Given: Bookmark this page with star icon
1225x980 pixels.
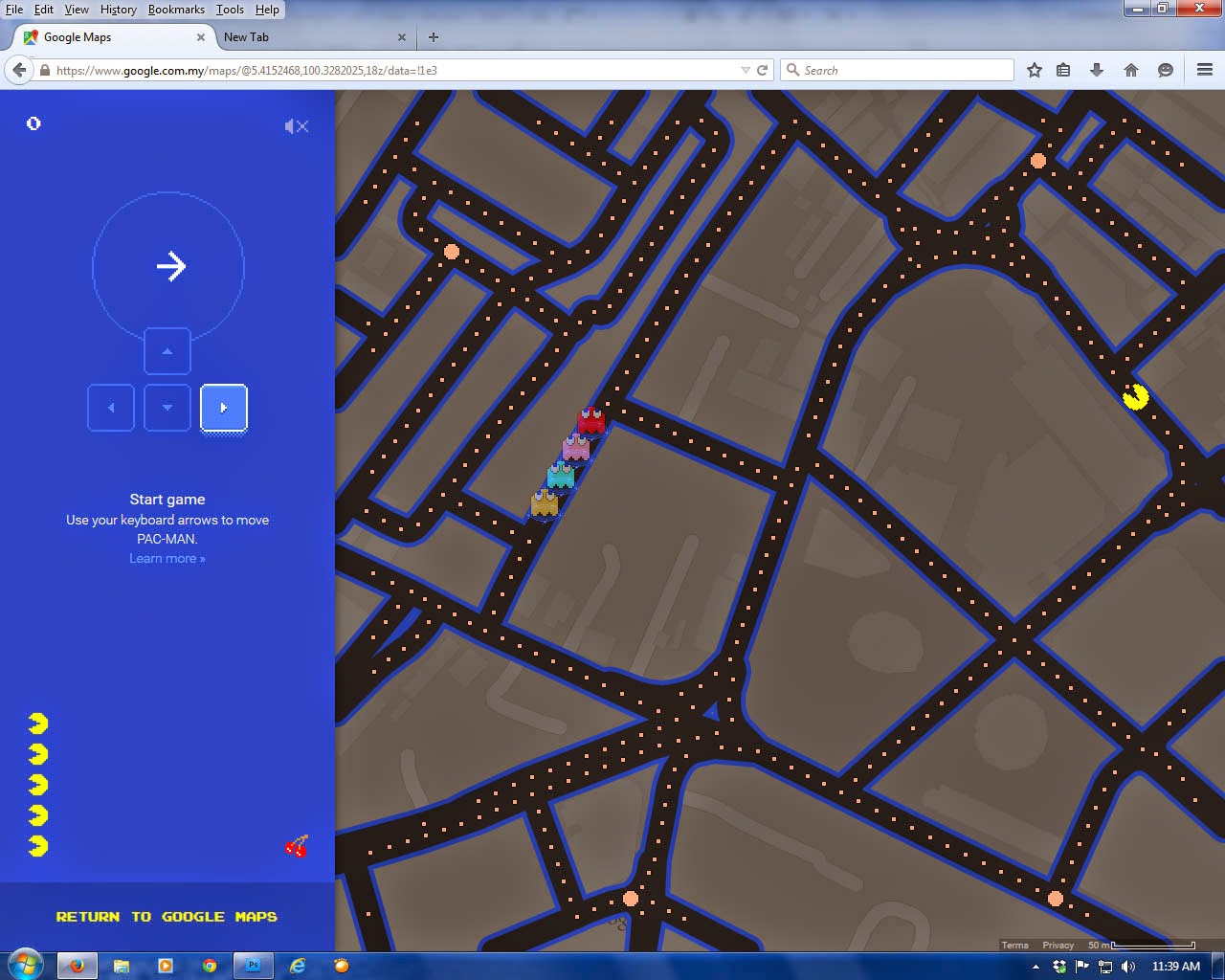Looking at the screenshot, I should coord(1035,70).
